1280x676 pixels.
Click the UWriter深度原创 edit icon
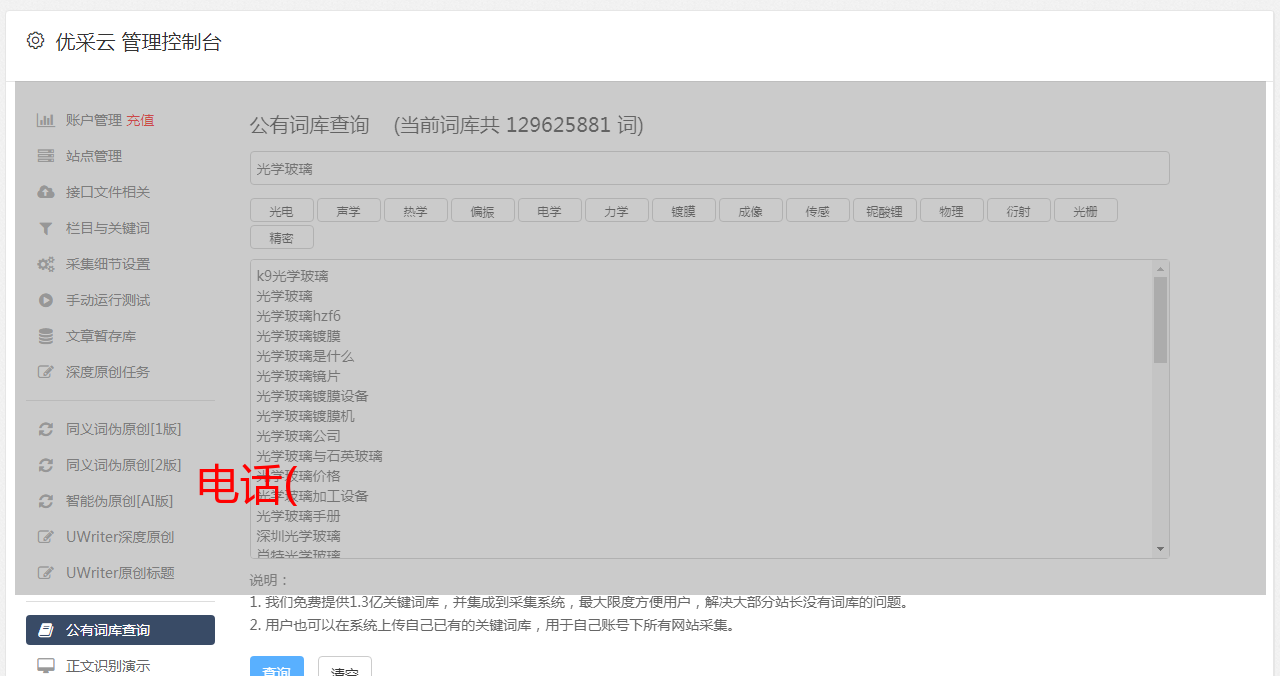46,537
